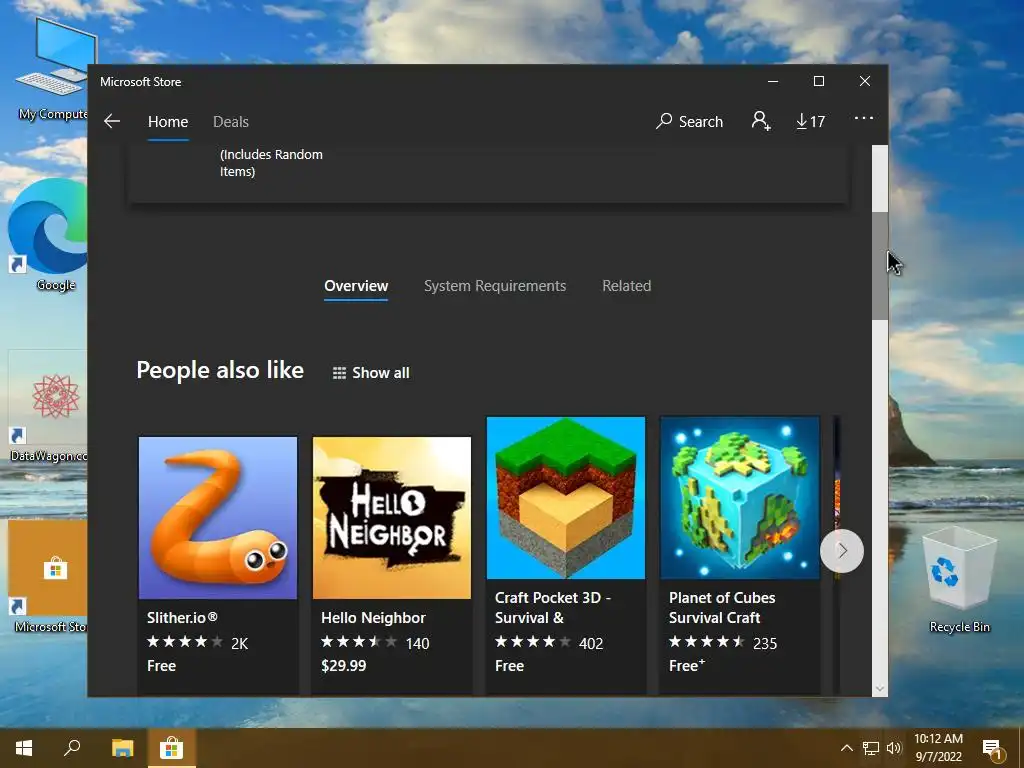This screenshot has width=1024, height=768.
Task: Open Search in Microsoft Store
Action: [690, 121]
